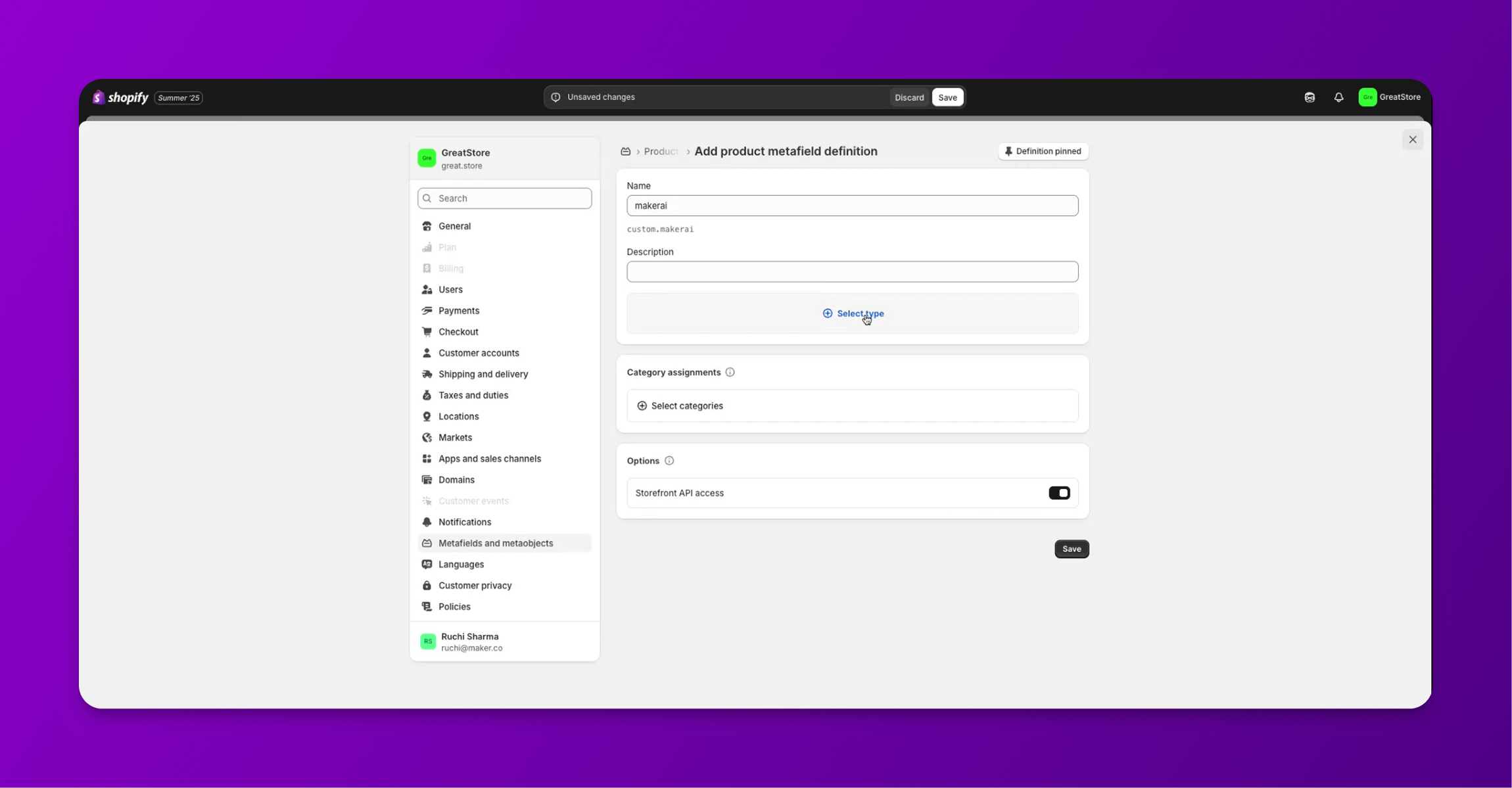Click the notification bell icon
The width and height of the screenshot is (1512, 788).
tap(1338, 97)
